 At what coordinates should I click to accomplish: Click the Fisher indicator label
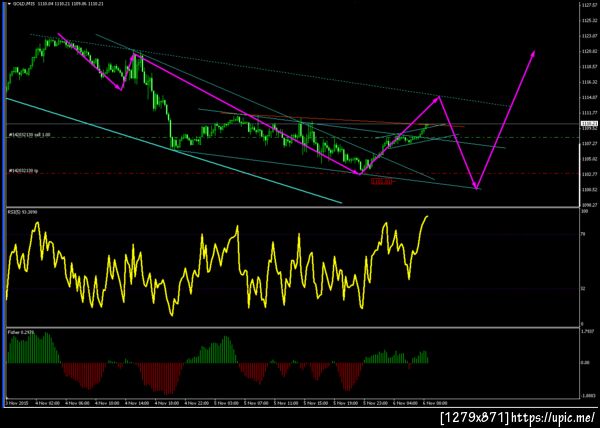(x=21, y=332)
